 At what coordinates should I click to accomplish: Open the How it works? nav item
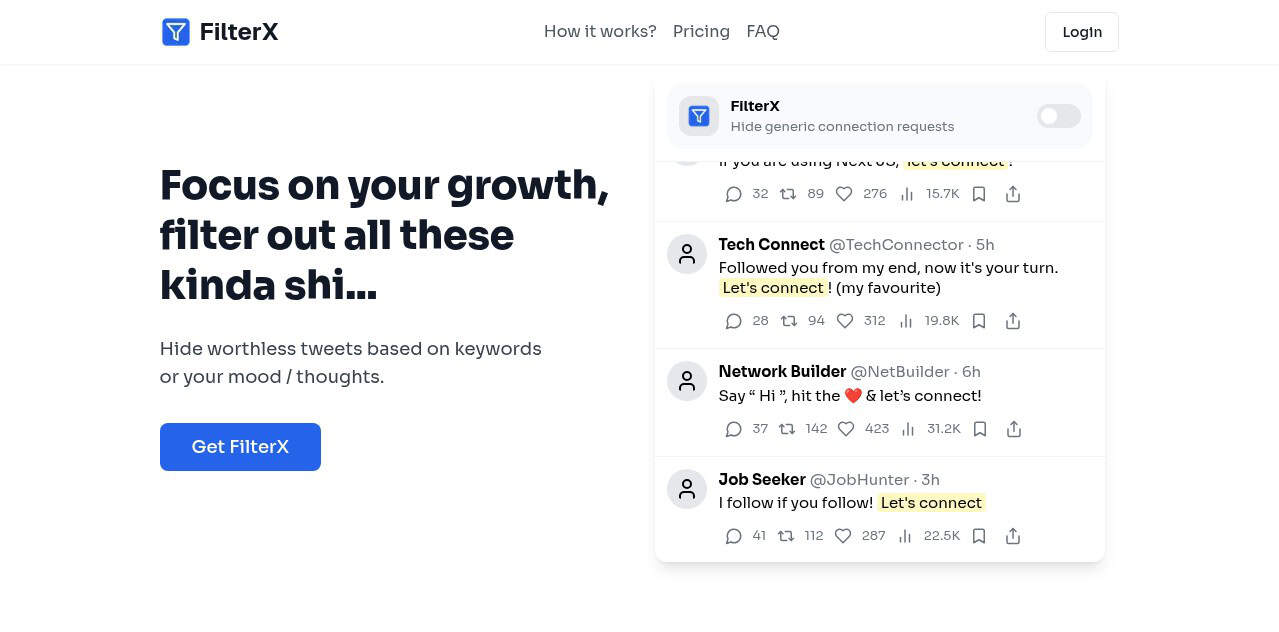pos(600,32)
